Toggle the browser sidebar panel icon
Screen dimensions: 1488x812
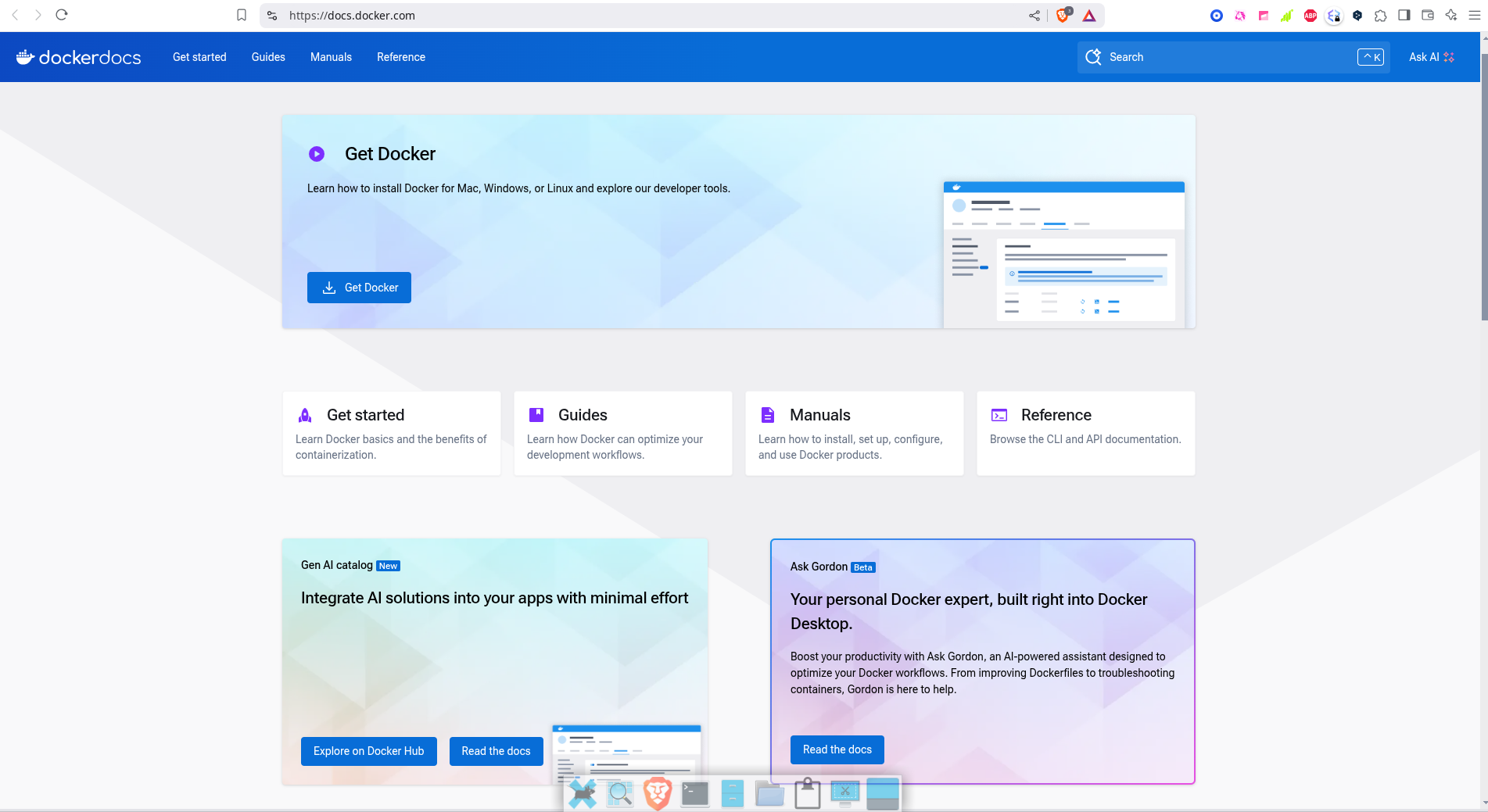coord(1404,15)
